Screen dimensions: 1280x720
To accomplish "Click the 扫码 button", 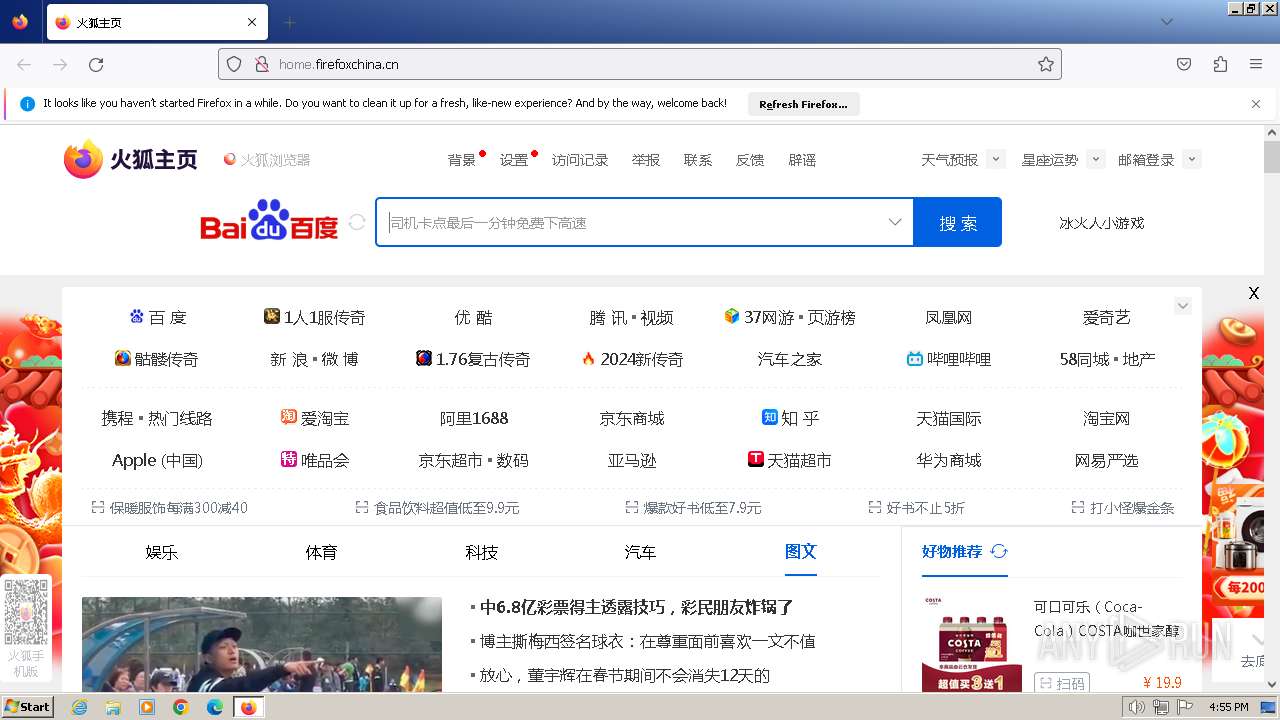I will [1061, 684].
